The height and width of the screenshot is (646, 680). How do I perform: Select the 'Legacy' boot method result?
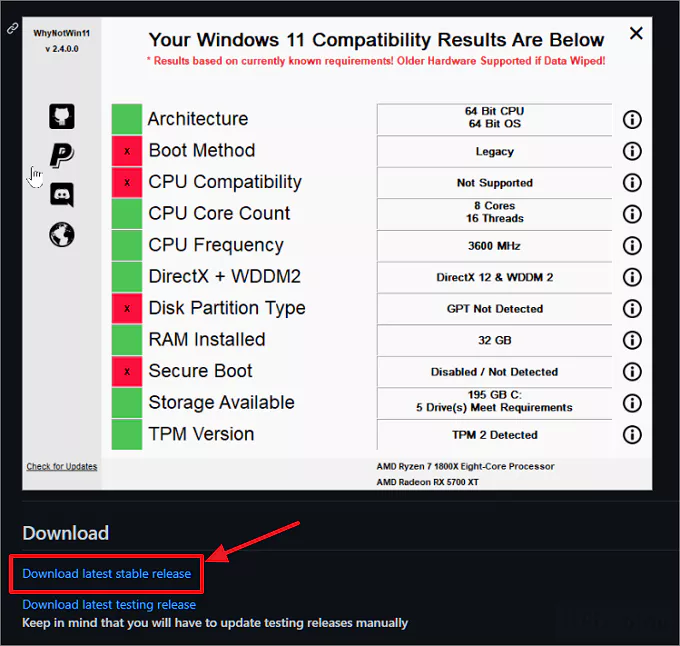494,151
